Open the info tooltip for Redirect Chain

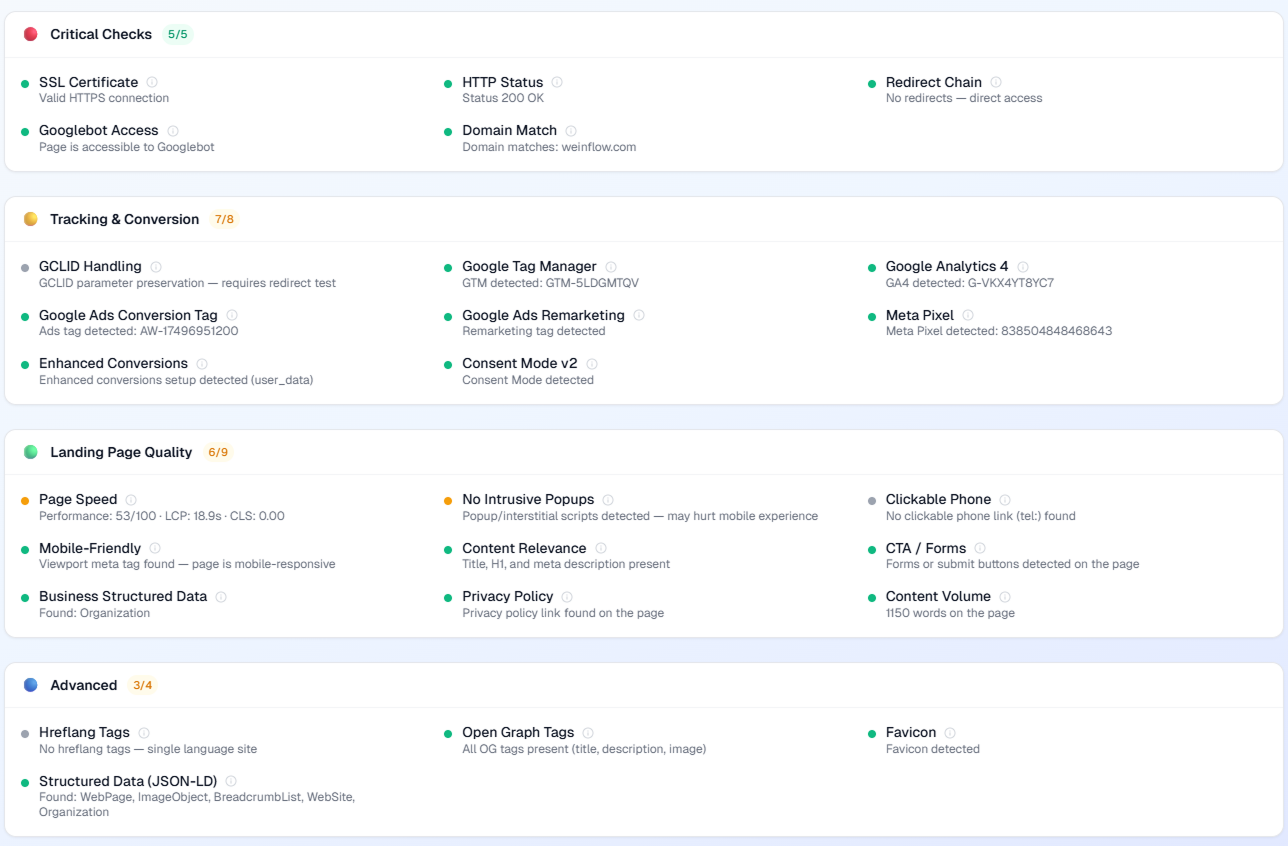point(996,82)
